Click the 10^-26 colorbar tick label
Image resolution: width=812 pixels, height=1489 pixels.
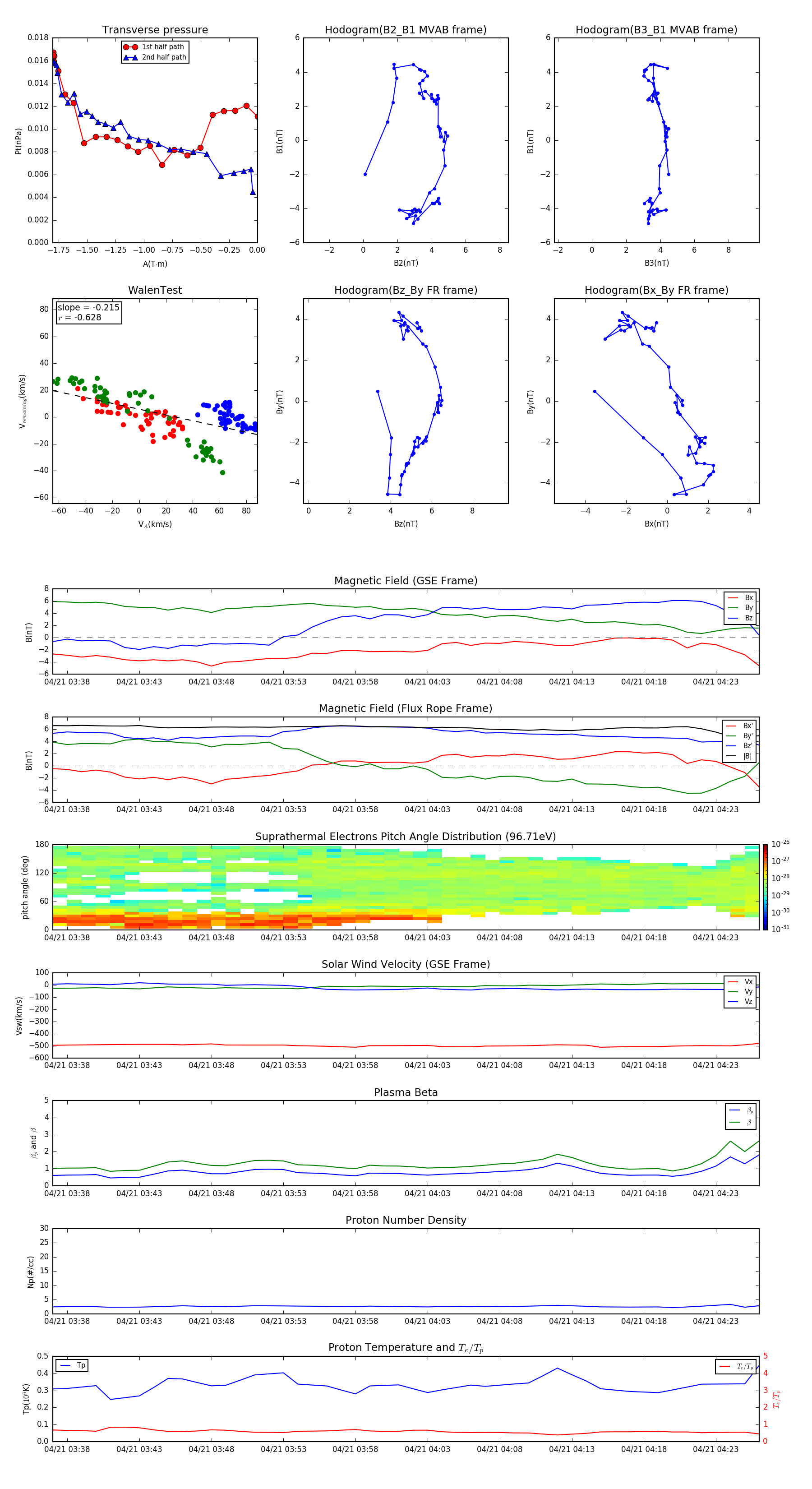click(x=780, y=844)
